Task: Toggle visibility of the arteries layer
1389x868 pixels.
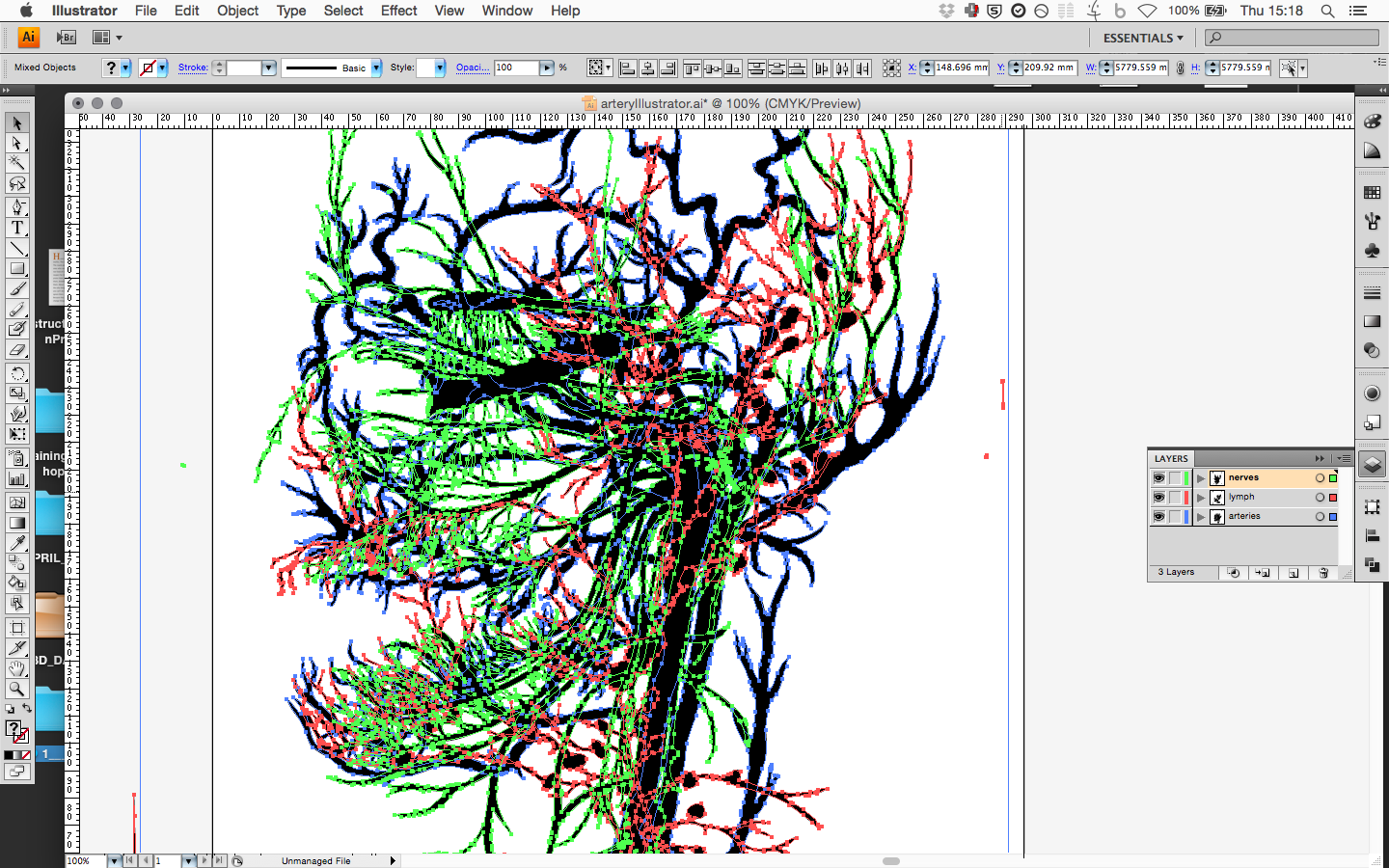Action: point(1158,516)
